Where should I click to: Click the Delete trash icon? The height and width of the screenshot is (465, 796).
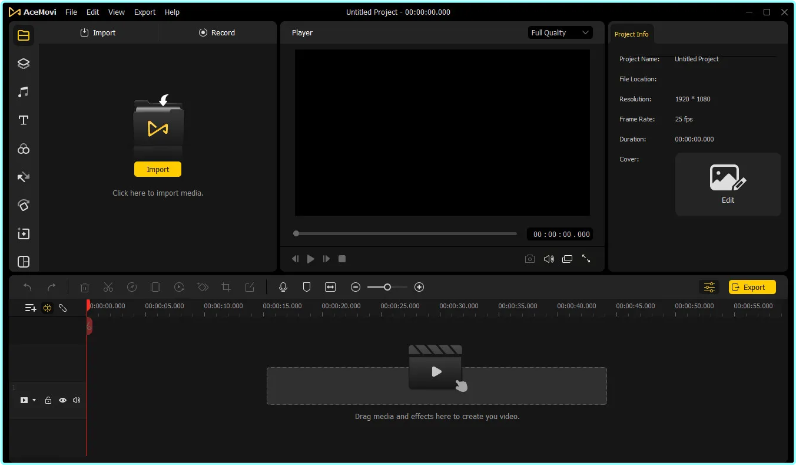coord(85,287)
